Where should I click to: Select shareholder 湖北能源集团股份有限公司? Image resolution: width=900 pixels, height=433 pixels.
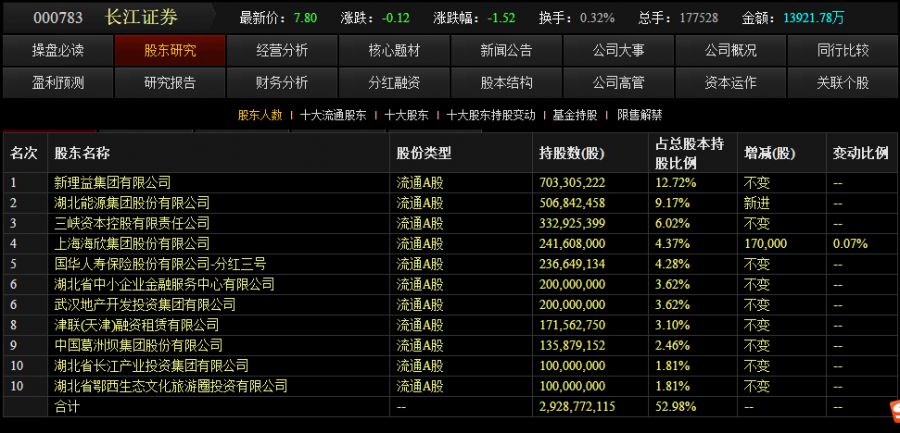(x=132, y=203)
